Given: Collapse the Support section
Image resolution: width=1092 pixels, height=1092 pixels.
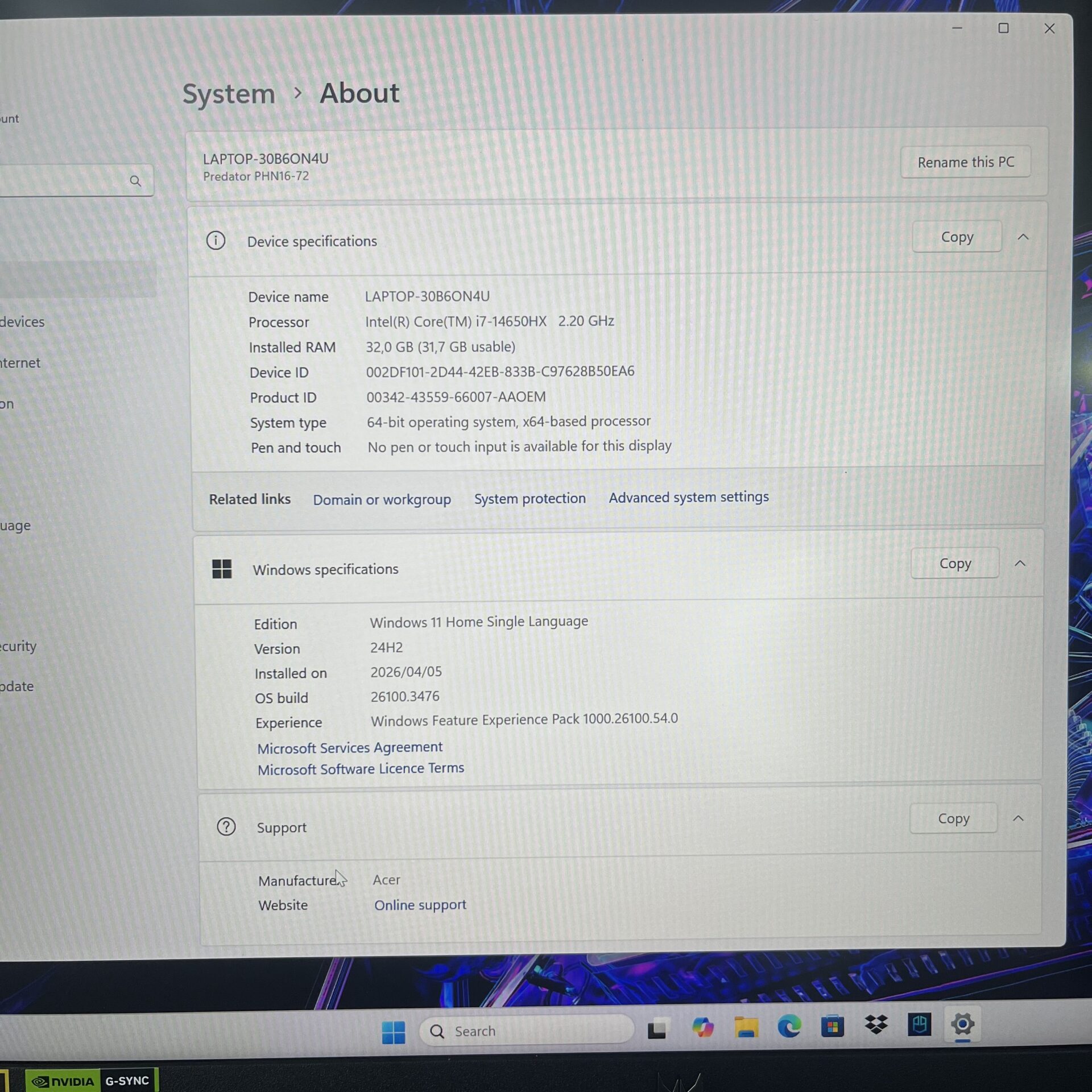Looking at the screenshot, I should coord(1019,818).
